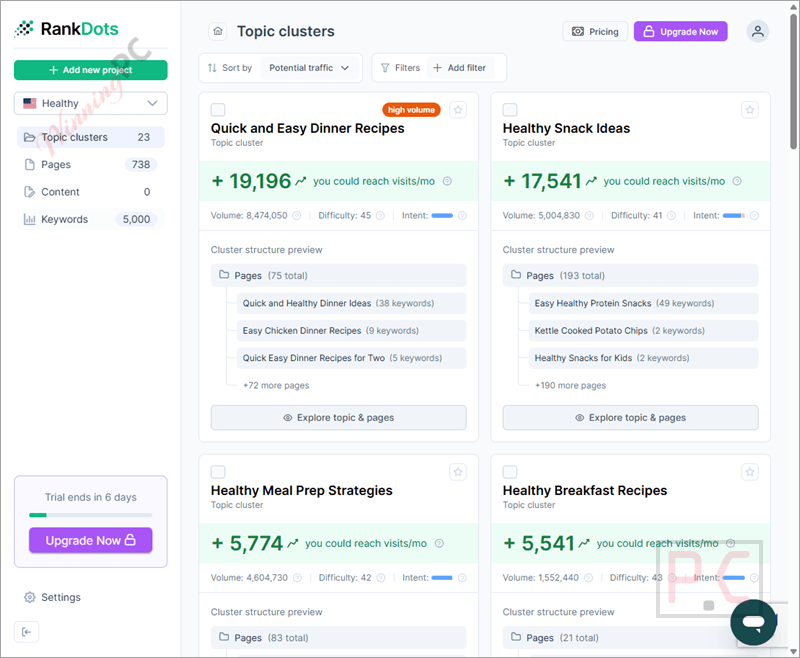This screenshot has width=800, height=658.
Task: Click help icon next to 19,196 visits
Action: tap(447, 181)
